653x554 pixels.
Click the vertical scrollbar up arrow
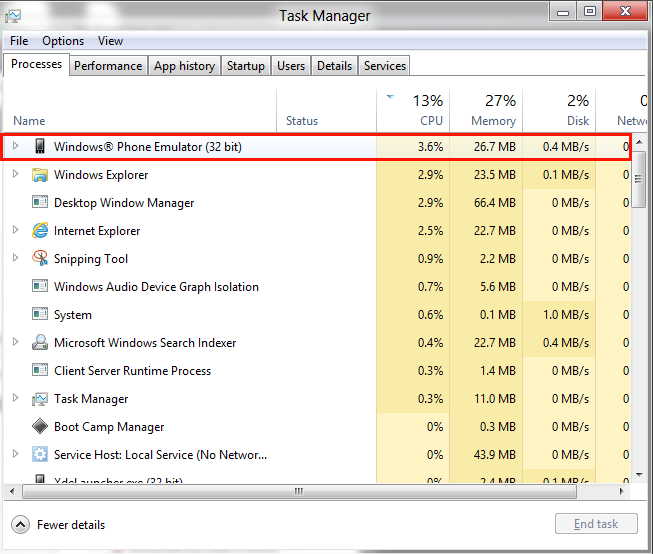click(640, 142)
